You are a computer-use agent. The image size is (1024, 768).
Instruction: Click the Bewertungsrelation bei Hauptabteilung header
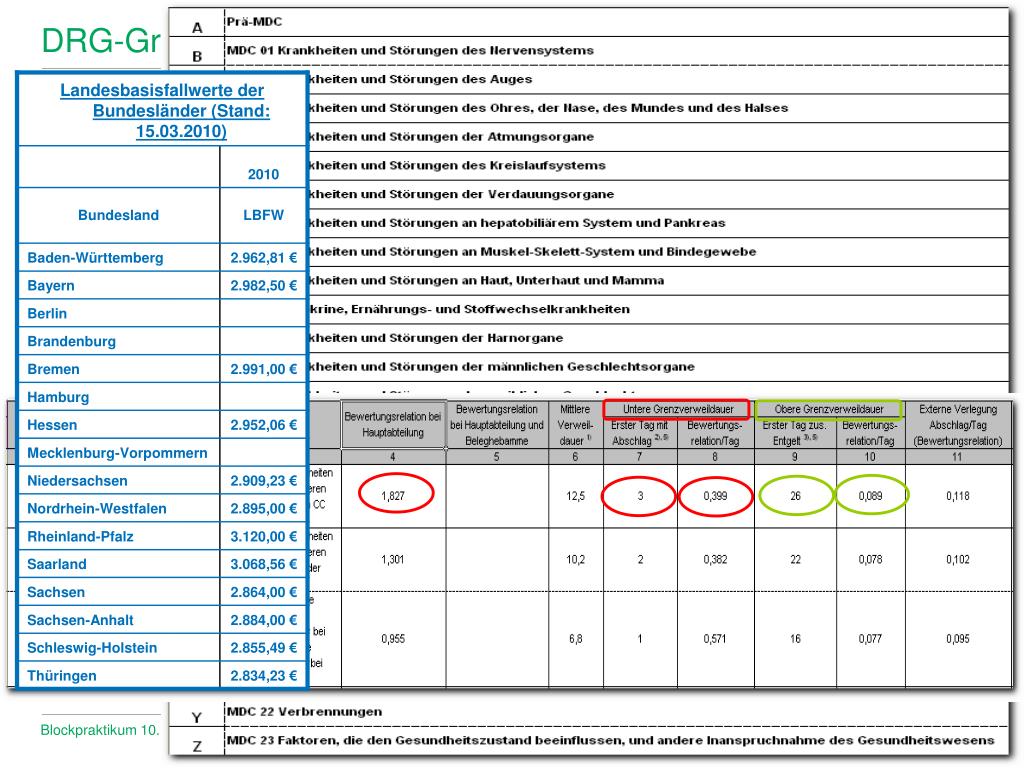[393, 424]
